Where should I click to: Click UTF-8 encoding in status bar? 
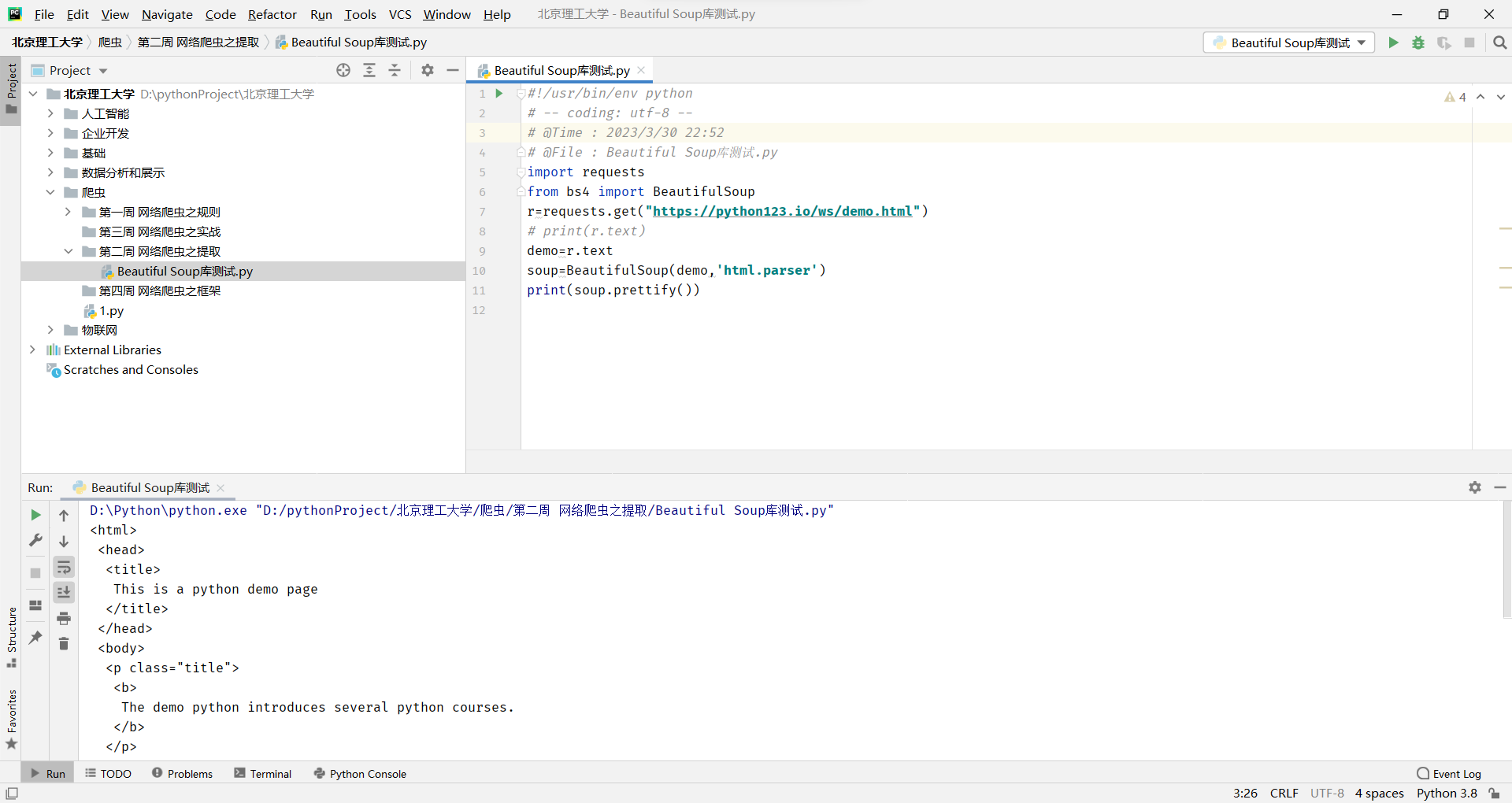click(x=1327, y=794)
